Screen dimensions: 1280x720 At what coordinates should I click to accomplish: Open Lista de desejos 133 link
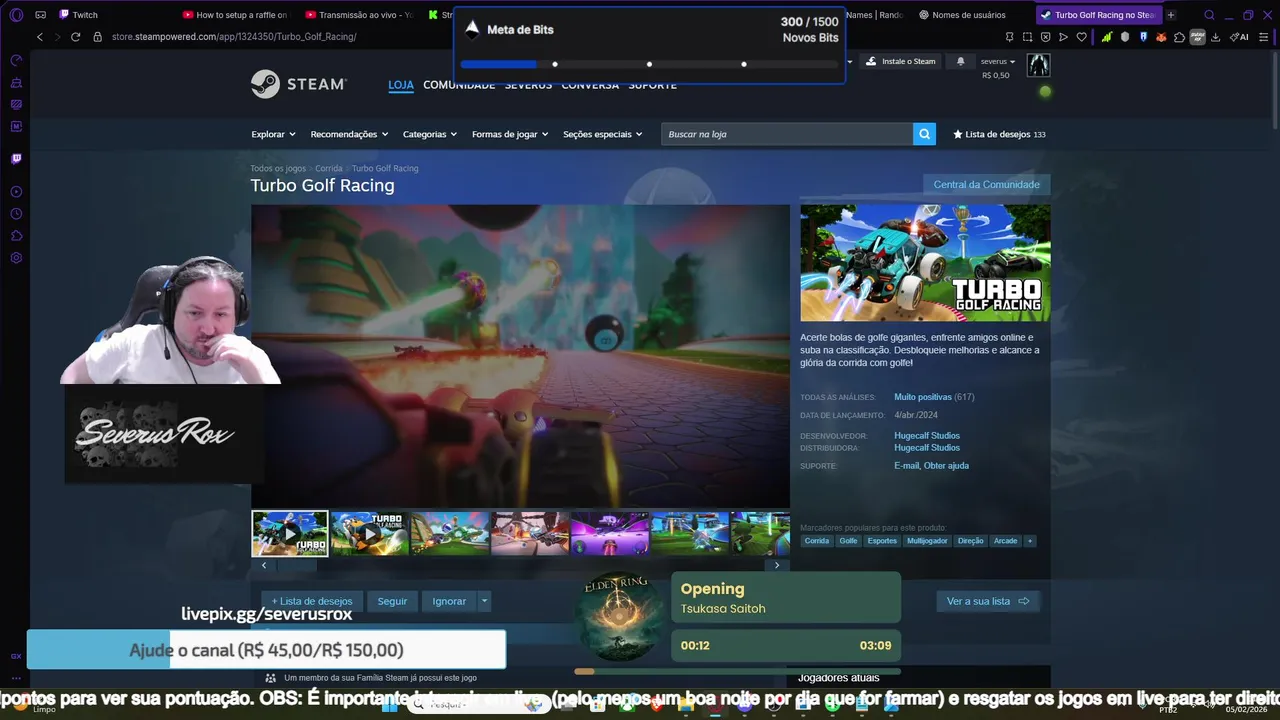click(x=999, y=134)
